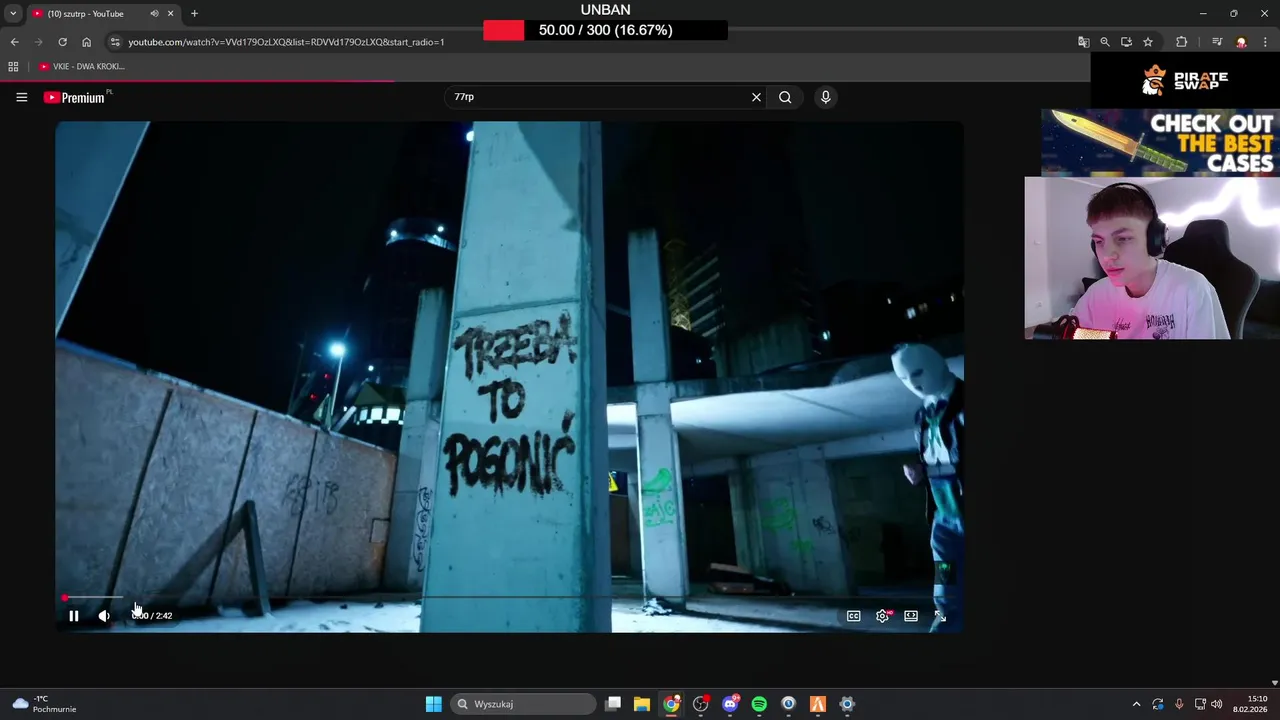Open the YouTube hamburger guide menu
The height and width of the screenshot is (720, 1280).
tap(21, 97)
